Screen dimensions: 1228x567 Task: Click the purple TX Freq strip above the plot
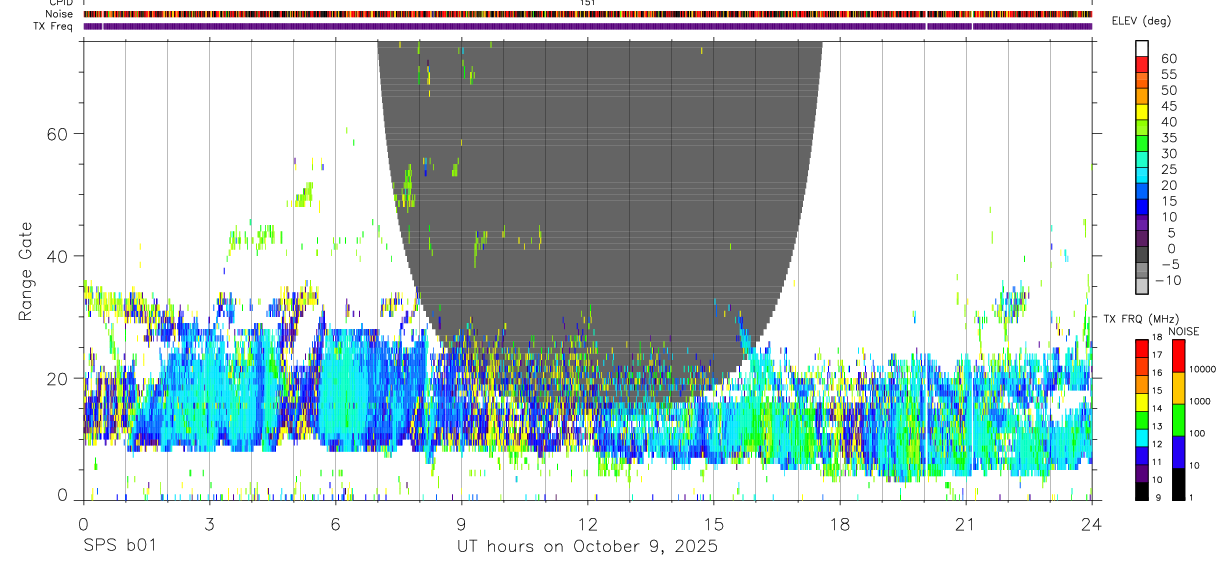[588, 26]
